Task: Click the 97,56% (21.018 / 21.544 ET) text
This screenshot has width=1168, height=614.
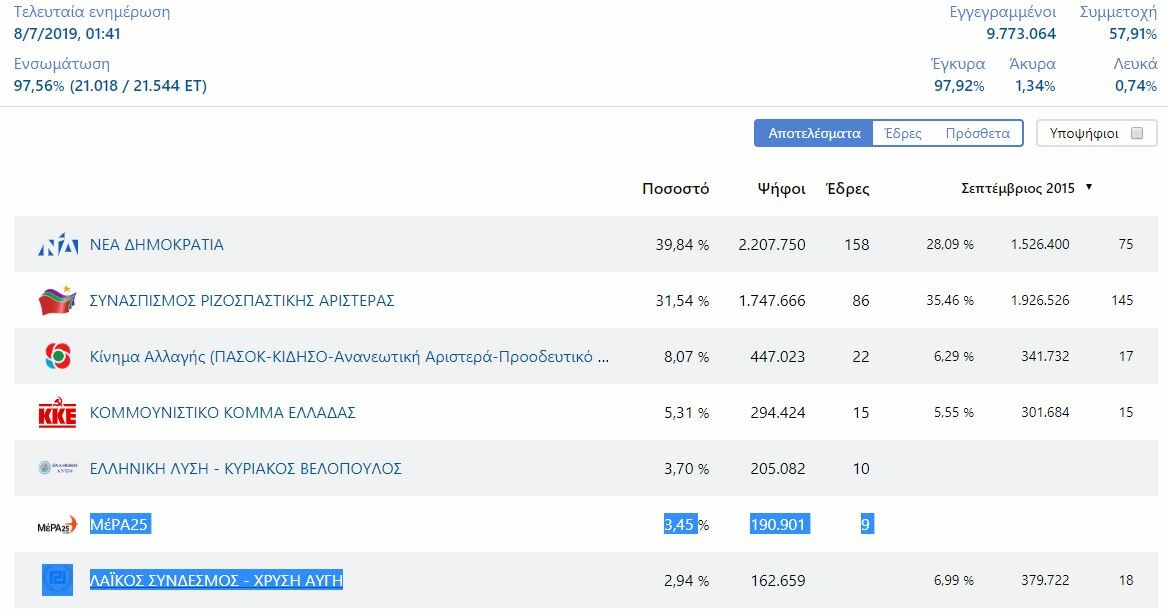Action: (x=110, y=86)
